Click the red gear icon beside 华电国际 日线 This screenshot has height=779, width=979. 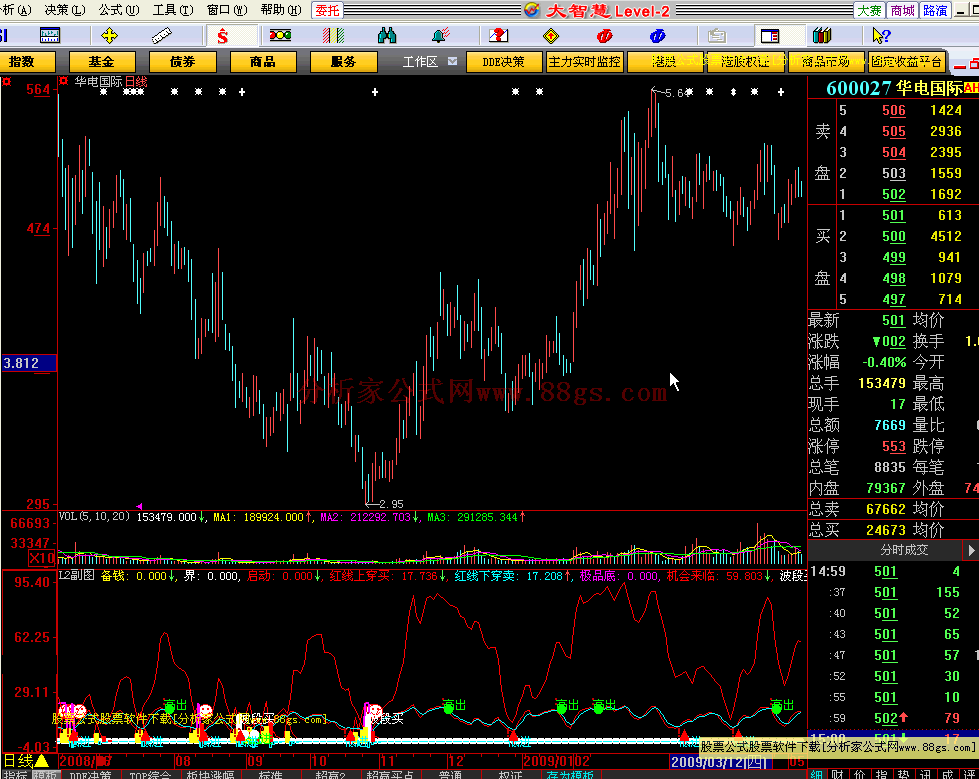pos(63,81)
